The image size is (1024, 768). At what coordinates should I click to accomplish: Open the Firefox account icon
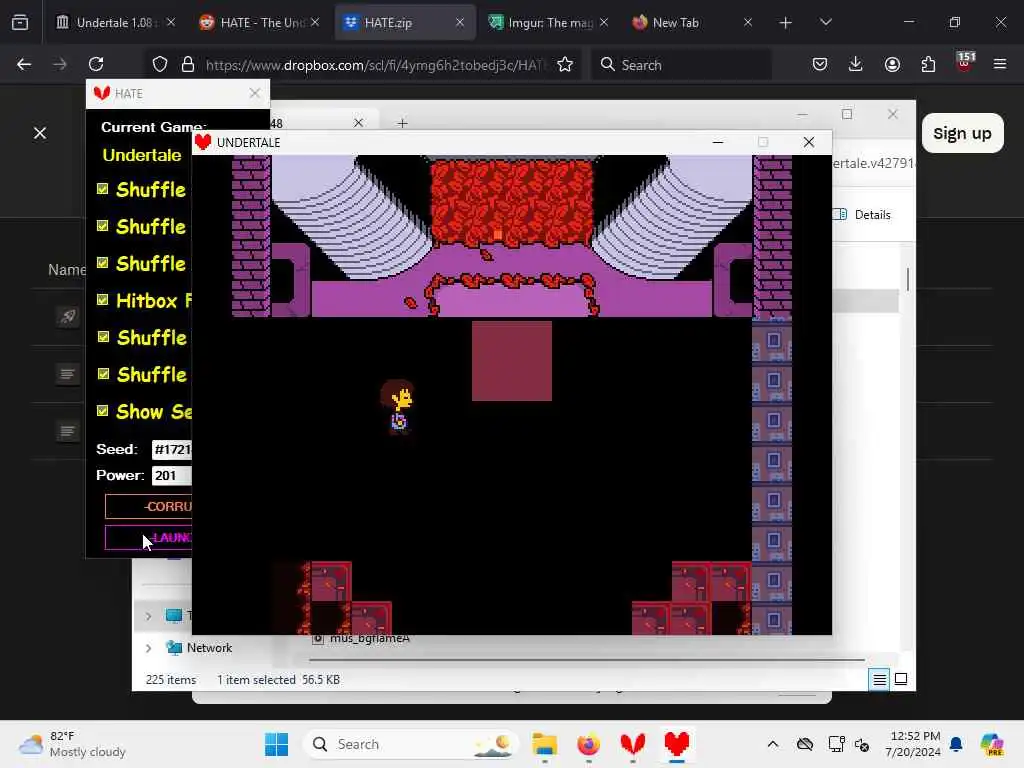(892, 64)
